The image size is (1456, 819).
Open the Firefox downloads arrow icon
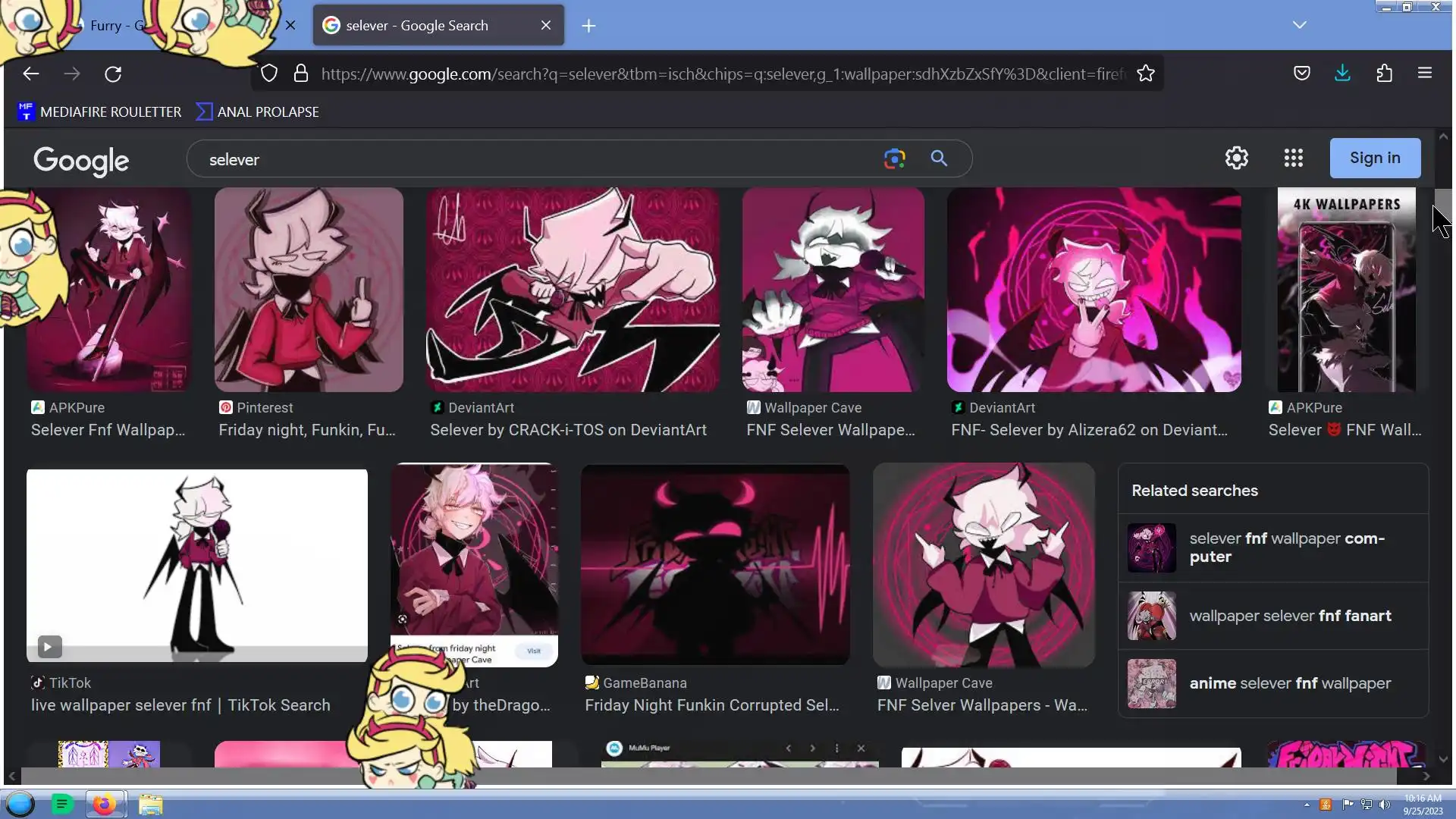(x=1342, y=74)
